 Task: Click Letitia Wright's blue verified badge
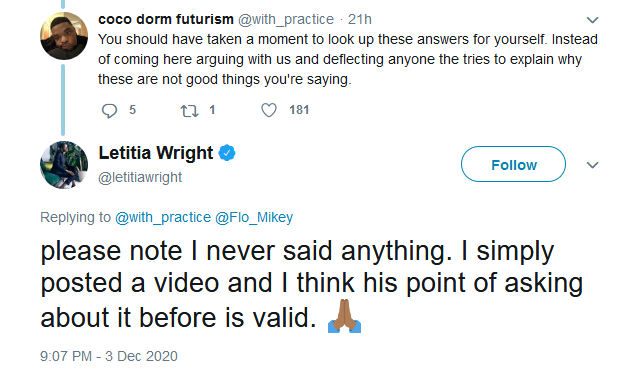(x=227, y=153)
